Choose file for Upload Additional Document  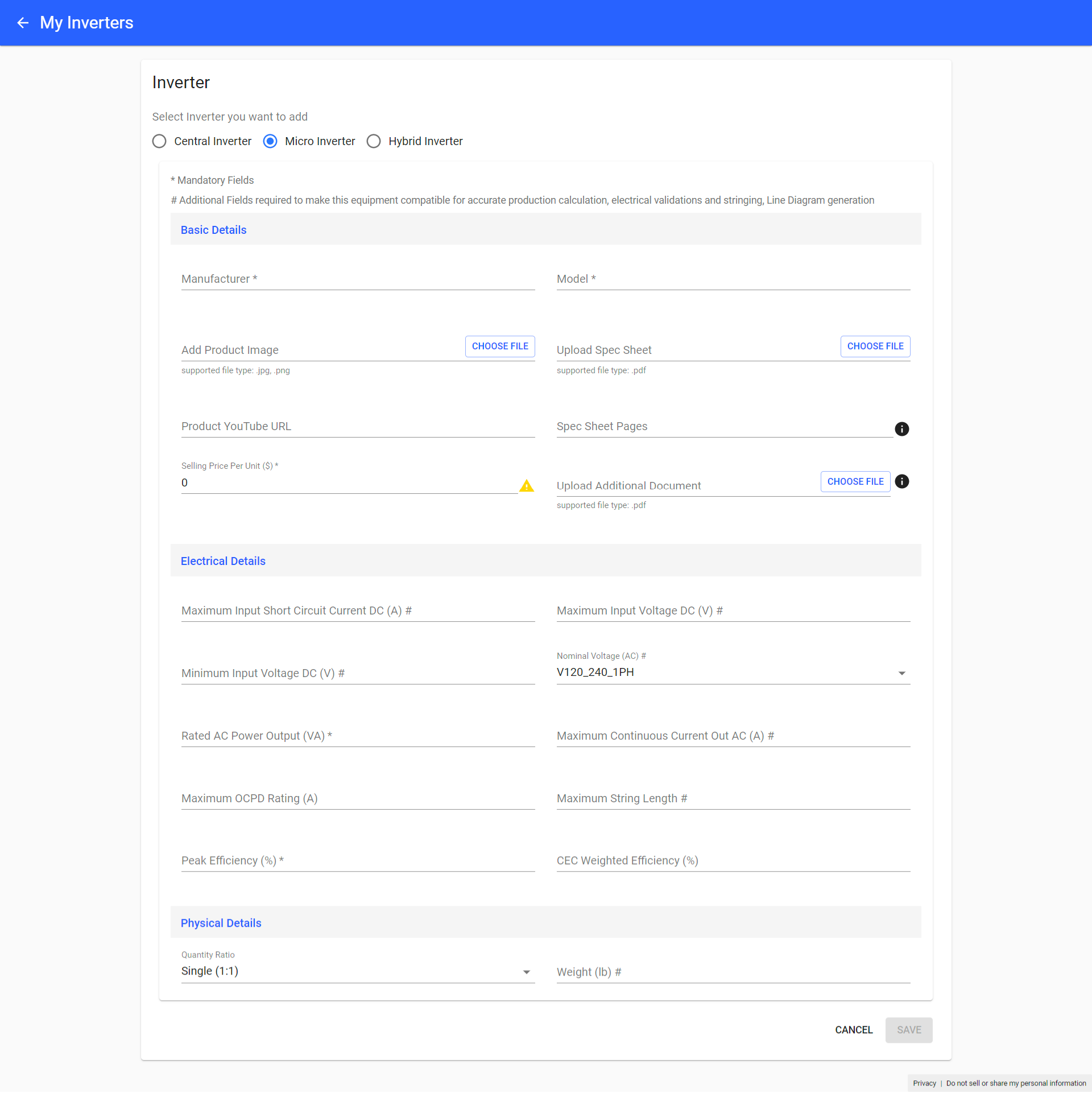[855, 481]
